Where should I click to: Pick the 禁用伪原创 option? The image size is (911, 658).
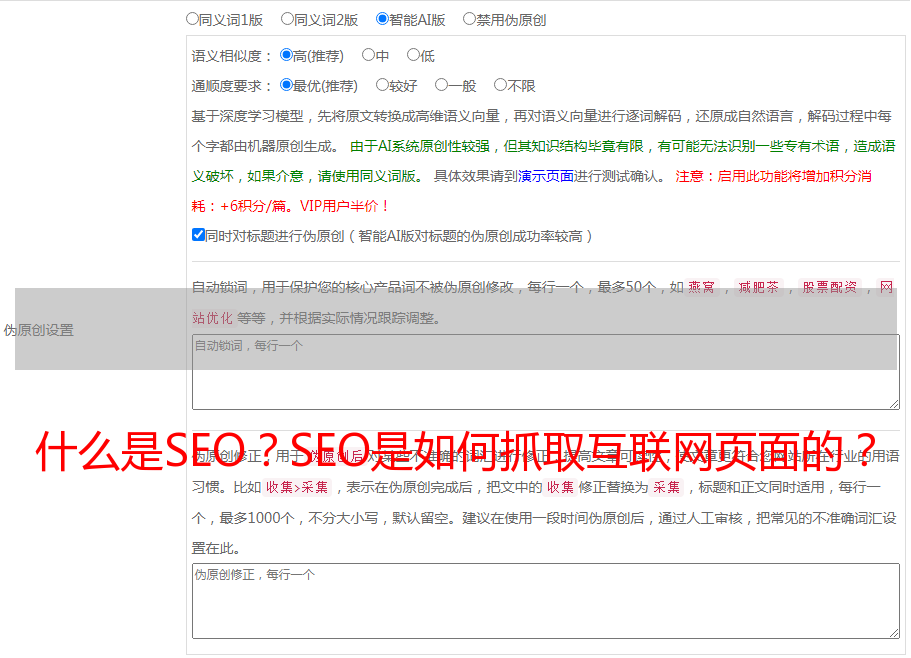tap(470, 19)
